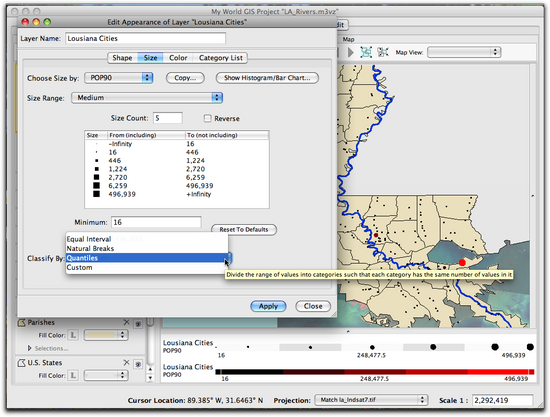Click Reset To Defaults button
550x417 pixels.
(x=244, y=230)
